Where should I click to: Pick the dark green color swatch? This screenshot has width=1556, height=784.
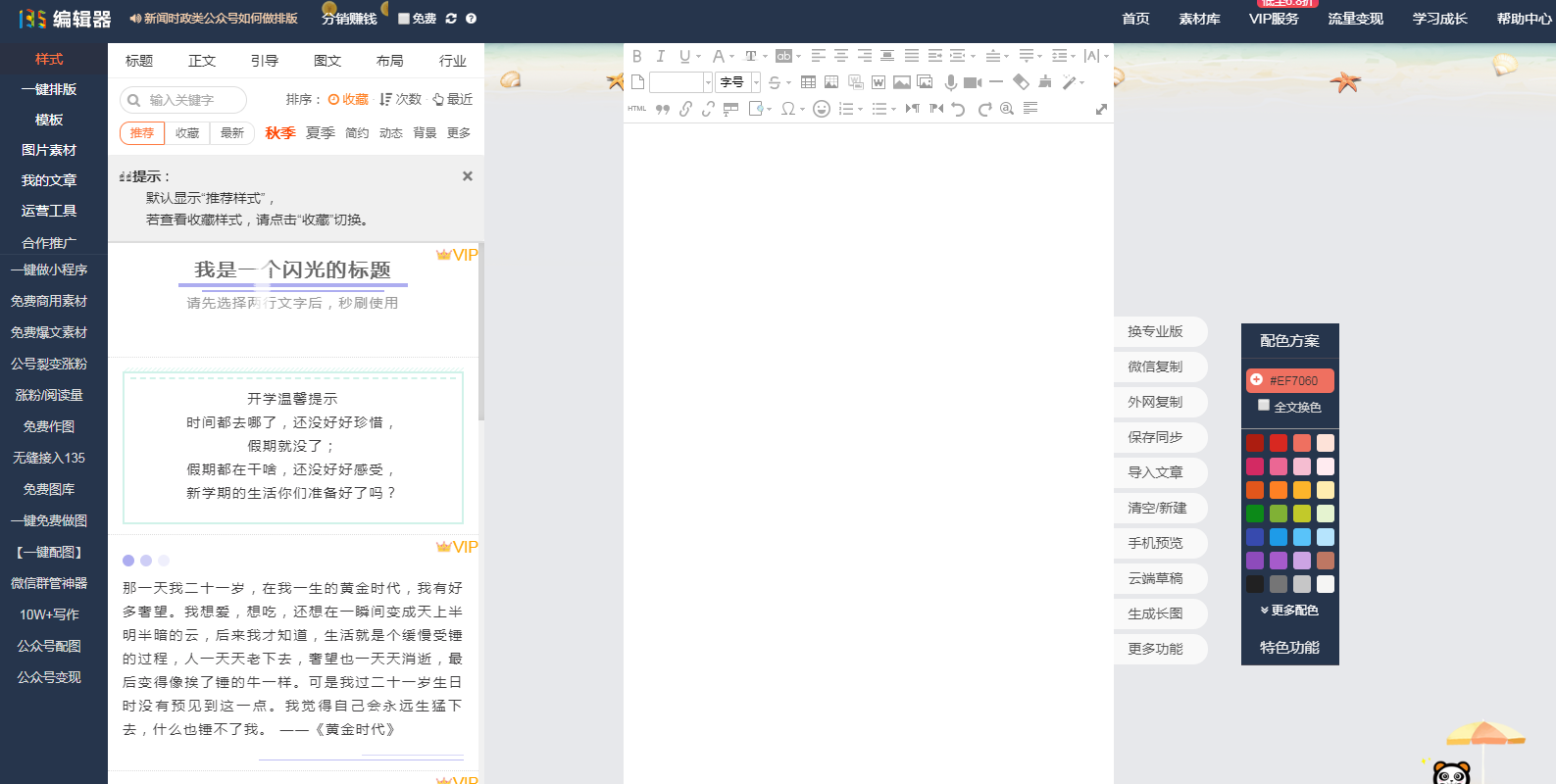(x=1255, y=514)
